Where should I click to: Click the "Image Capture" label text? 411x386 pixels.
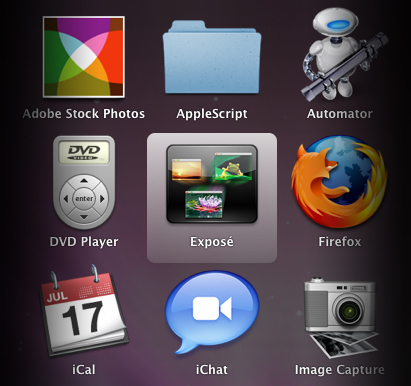(340, 370)
